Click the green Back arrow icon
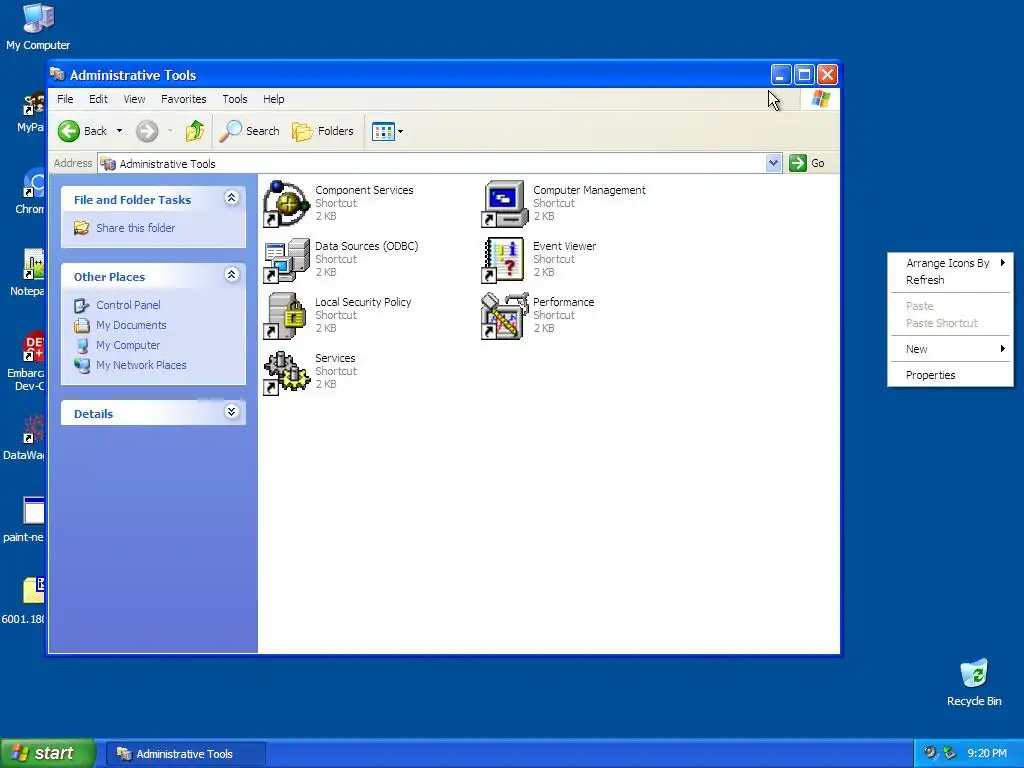This screenshot has width=1024, height=768. tap(69, 131)
